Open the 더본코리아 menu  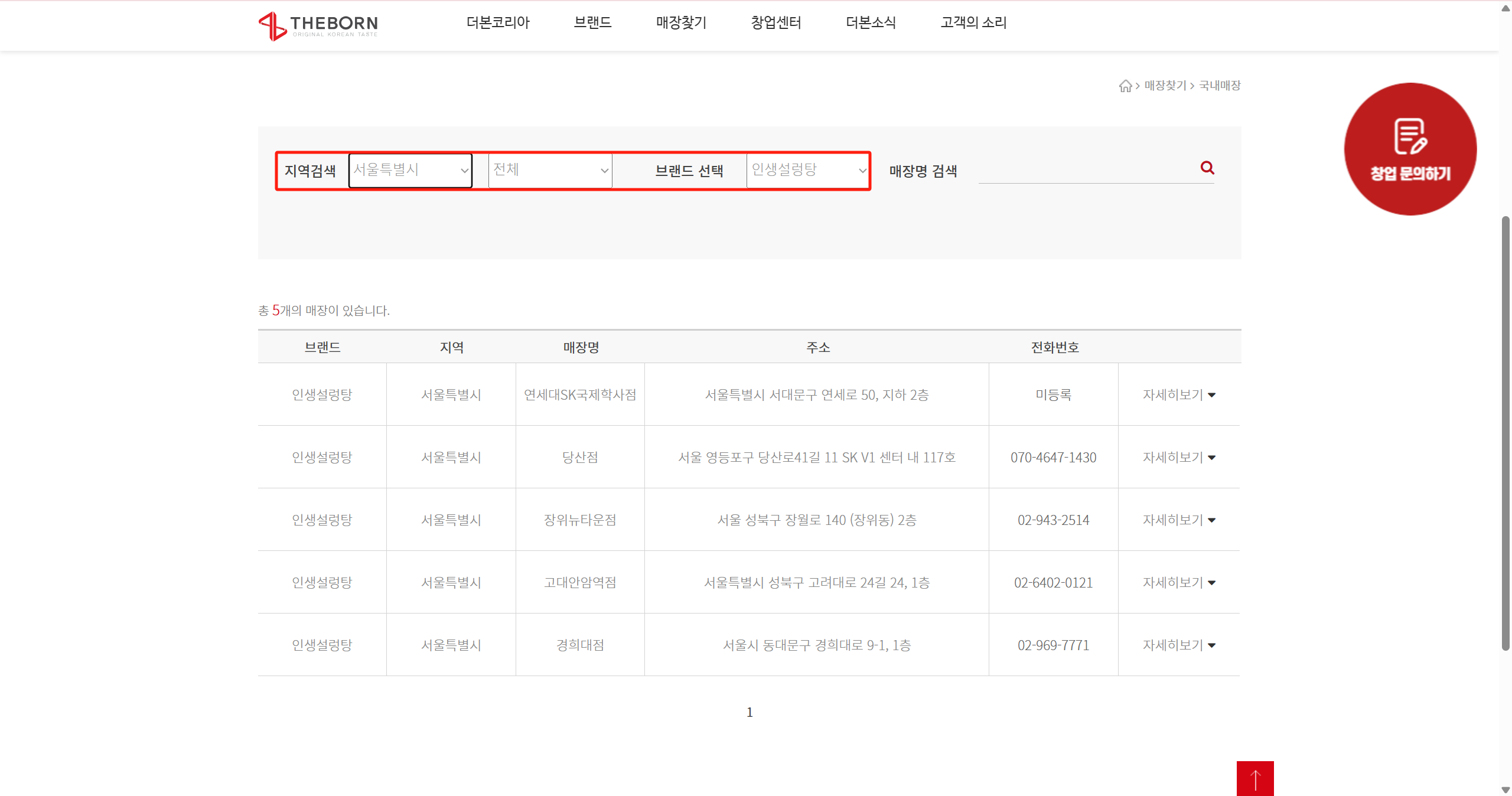(x=498, y=22)
